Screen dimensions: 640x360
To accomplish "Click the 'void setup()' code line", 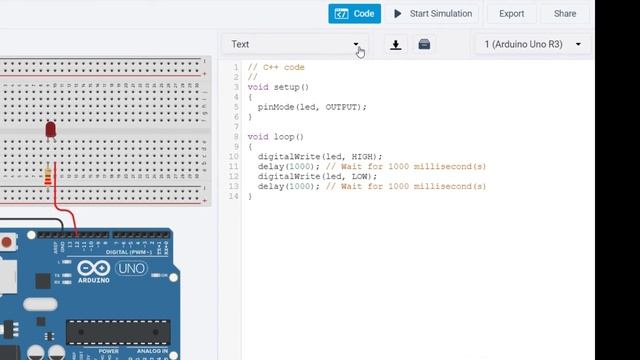I will pos(278,87).
